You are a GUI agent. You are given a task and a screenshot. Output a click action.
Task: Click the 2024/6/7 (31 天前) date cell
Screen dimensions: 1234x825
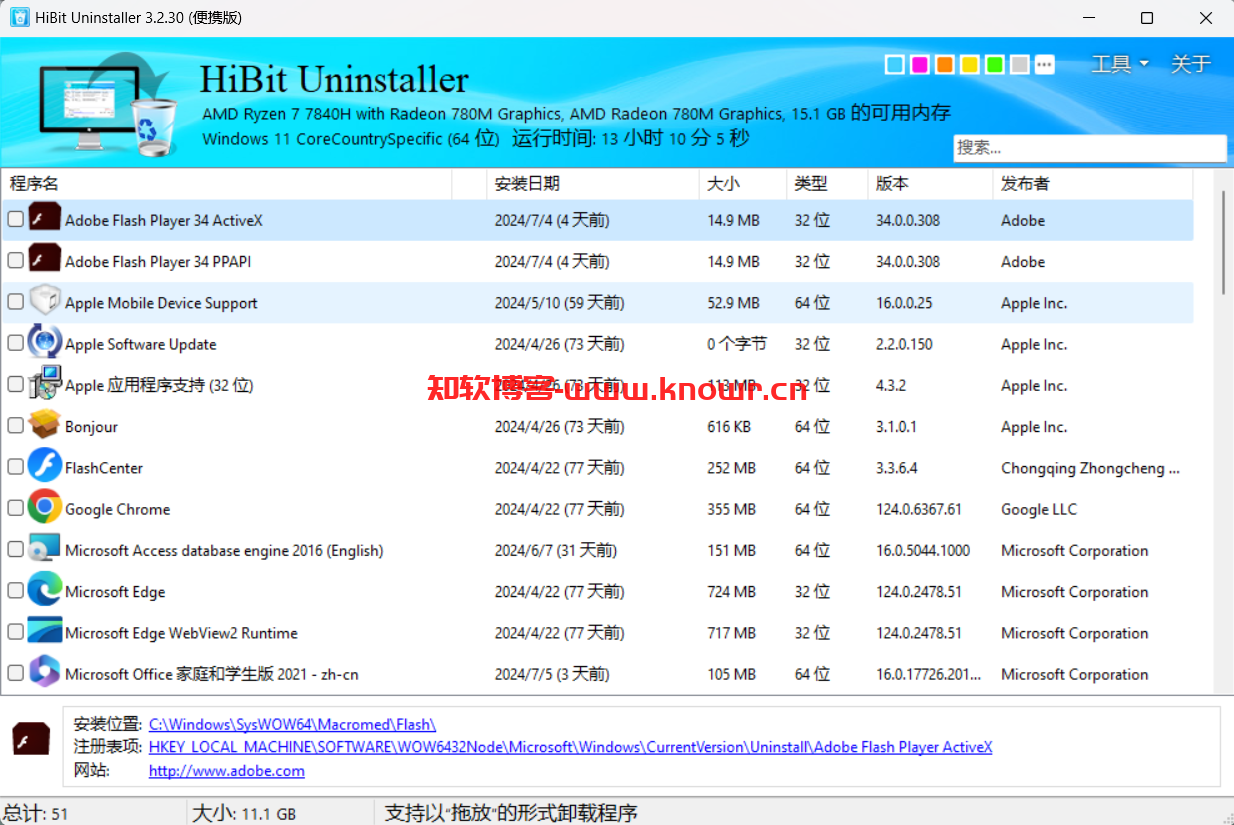(555, 550)
